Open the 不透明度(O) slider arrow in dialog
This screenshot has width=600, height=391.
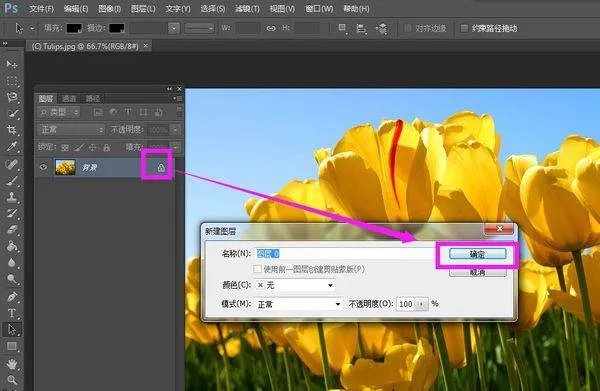[x=421, y=304]
